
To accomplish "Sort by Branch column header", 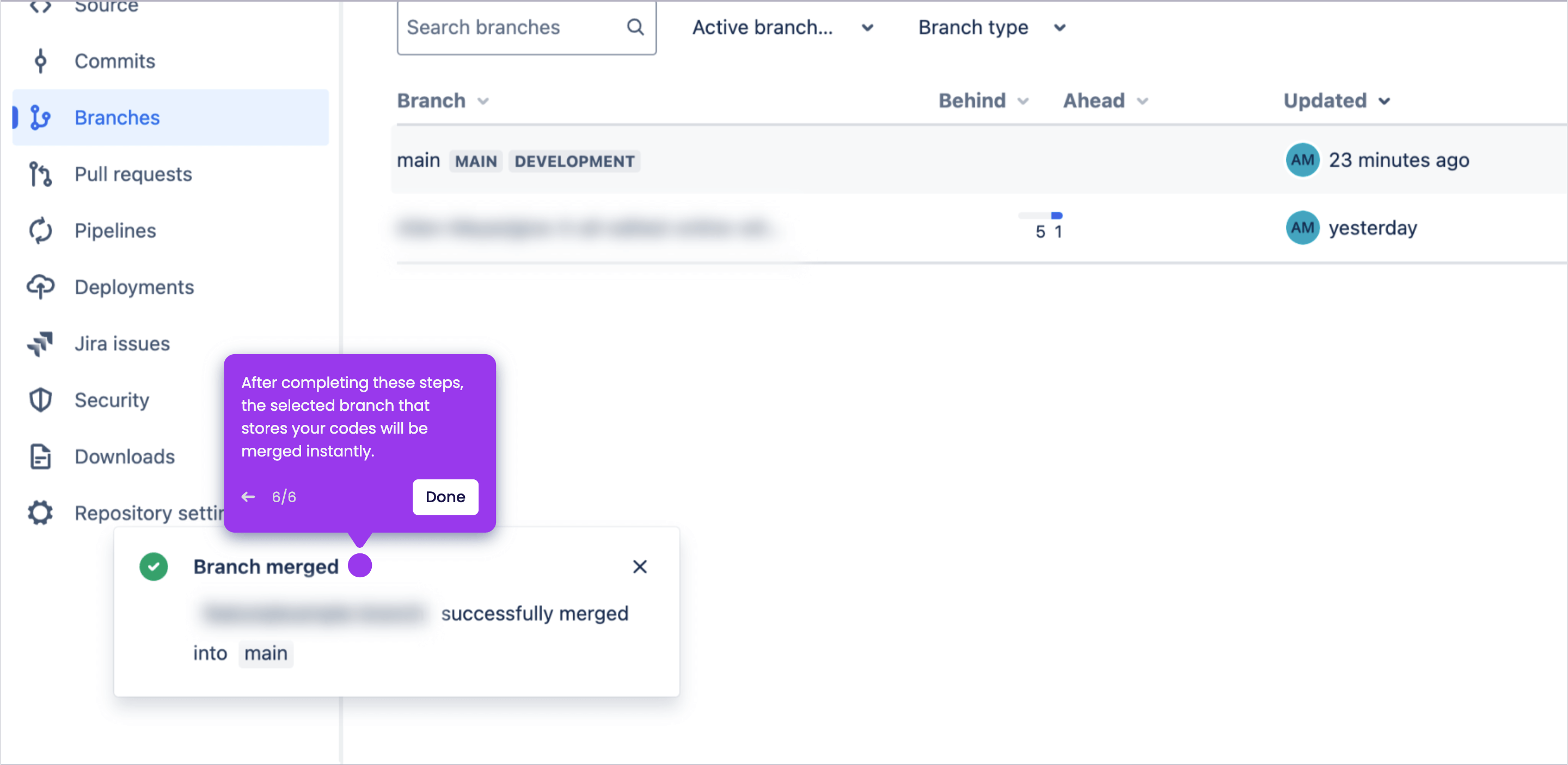I will click(443, 100).
